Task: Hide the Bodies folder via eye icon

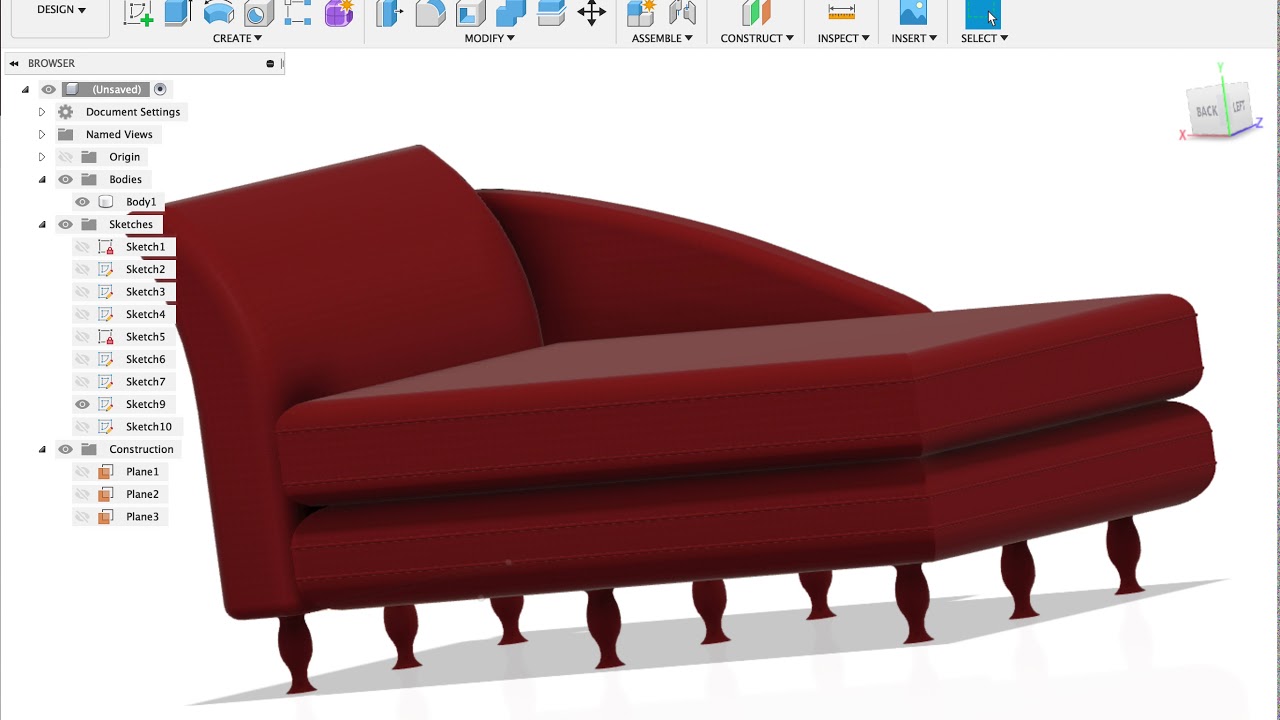Action: click(x=66, y=180)
